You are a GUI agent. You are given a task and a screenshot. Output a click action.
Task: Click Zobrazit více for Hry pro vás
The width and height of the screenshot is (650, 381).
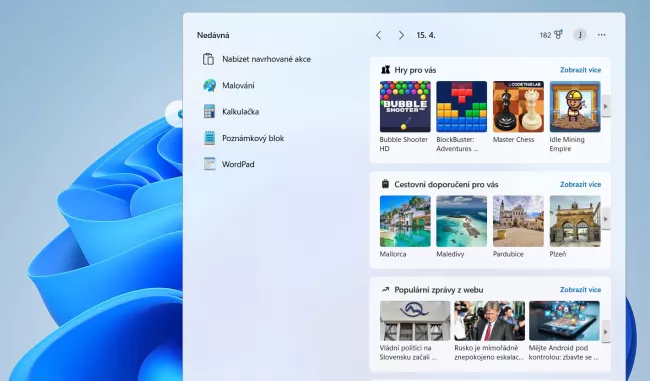580,70
